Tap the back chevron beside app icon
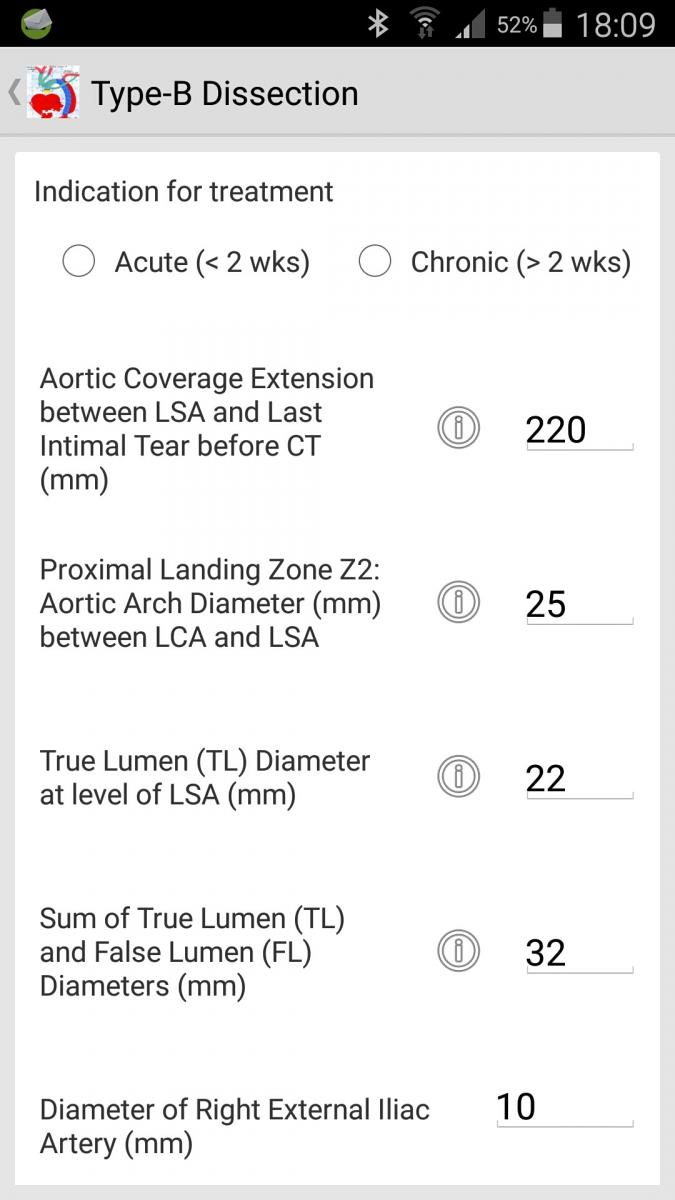This screenshot has width=675, height=1200. 13,93
